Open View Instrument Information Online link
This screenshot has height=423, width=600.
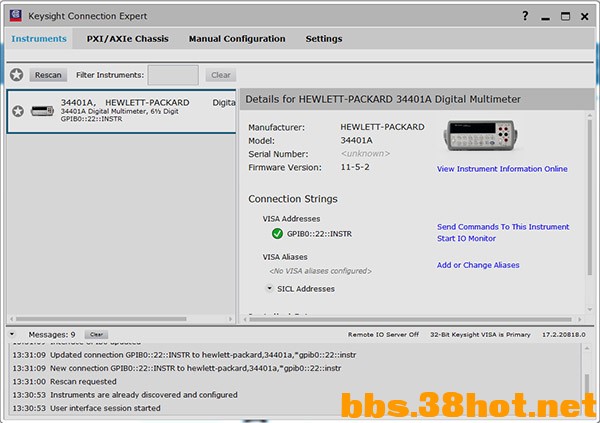coord(502,169)
